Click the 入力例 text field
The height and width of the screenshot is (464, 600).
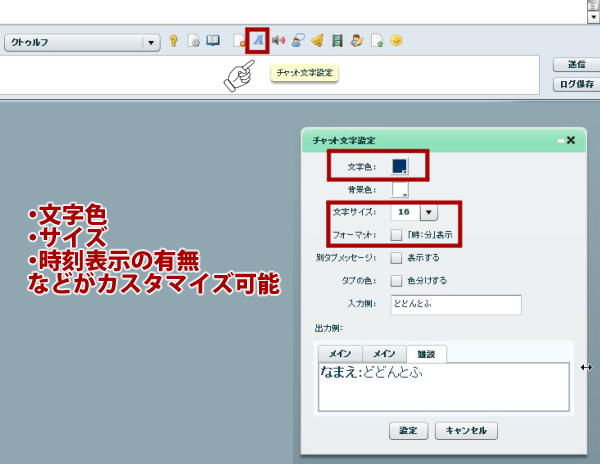[456, 305]
